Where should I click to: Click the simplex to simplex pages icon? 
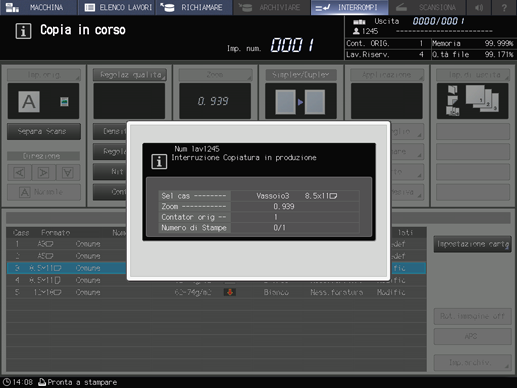(301, 102)
